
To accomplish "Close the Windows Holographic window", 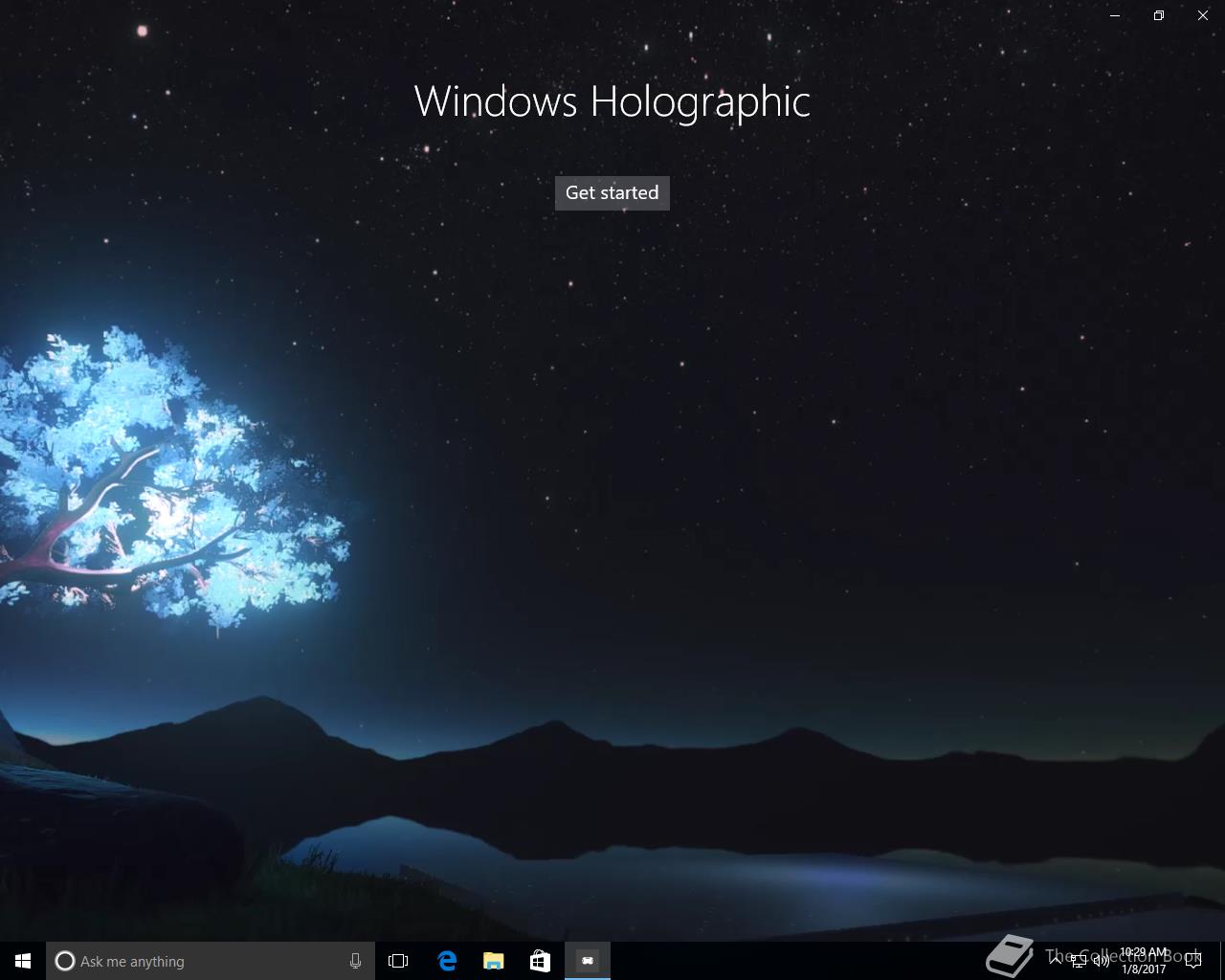I will (1203, 15).
